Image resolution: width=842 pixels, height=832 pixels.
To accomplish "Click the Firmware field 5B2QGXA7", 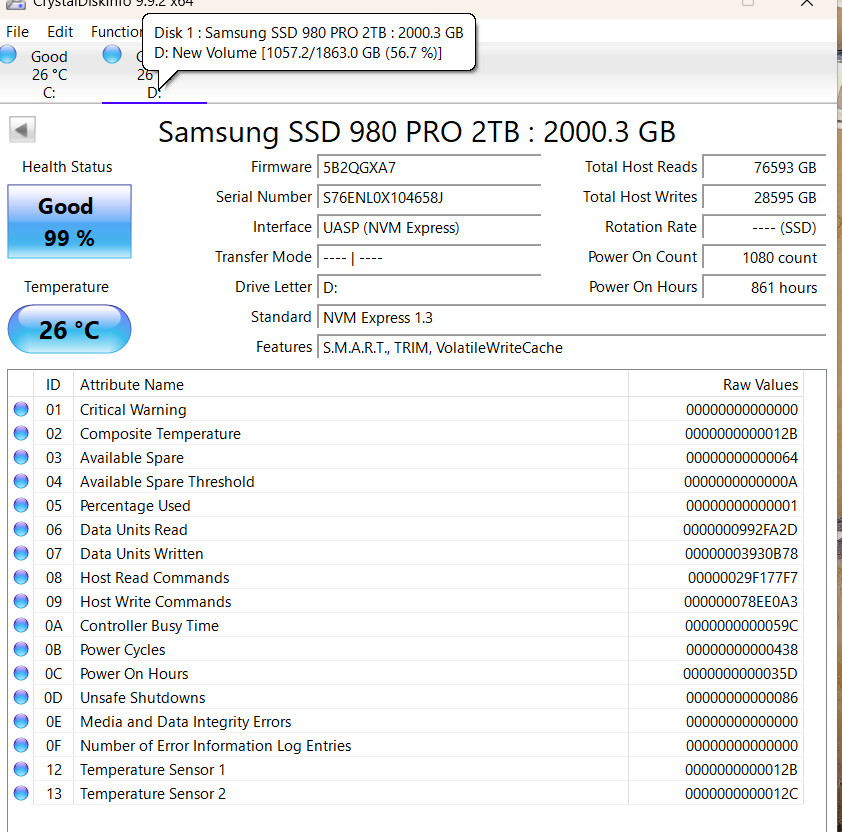I will click(x=429, y=168).
